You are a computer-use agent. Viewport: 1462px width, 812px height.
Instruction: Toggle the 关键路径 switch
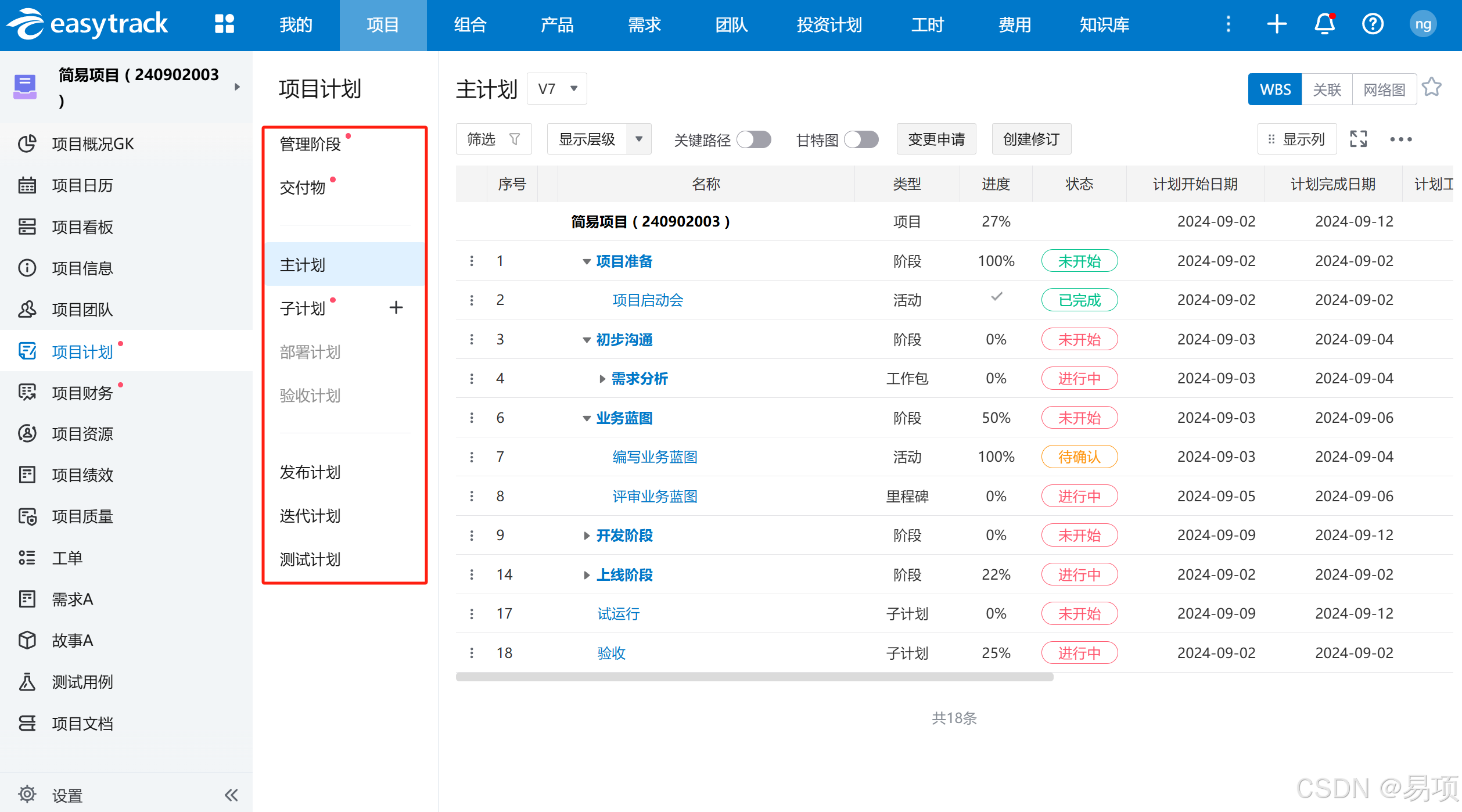[x=753, y=139]
